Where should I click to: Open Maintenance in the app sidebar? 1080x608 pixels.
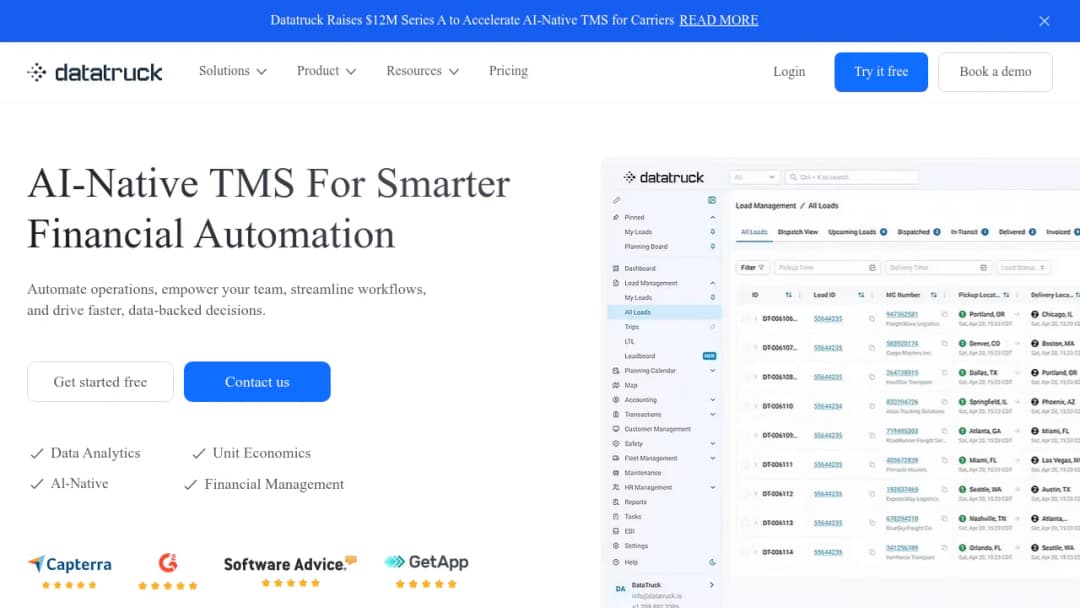642,473
